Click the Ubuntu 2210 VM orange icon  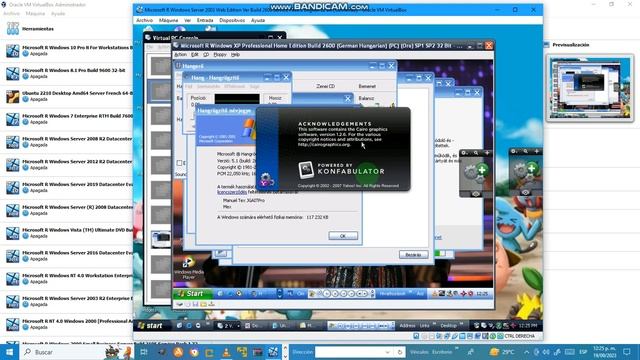coord(13,97)
